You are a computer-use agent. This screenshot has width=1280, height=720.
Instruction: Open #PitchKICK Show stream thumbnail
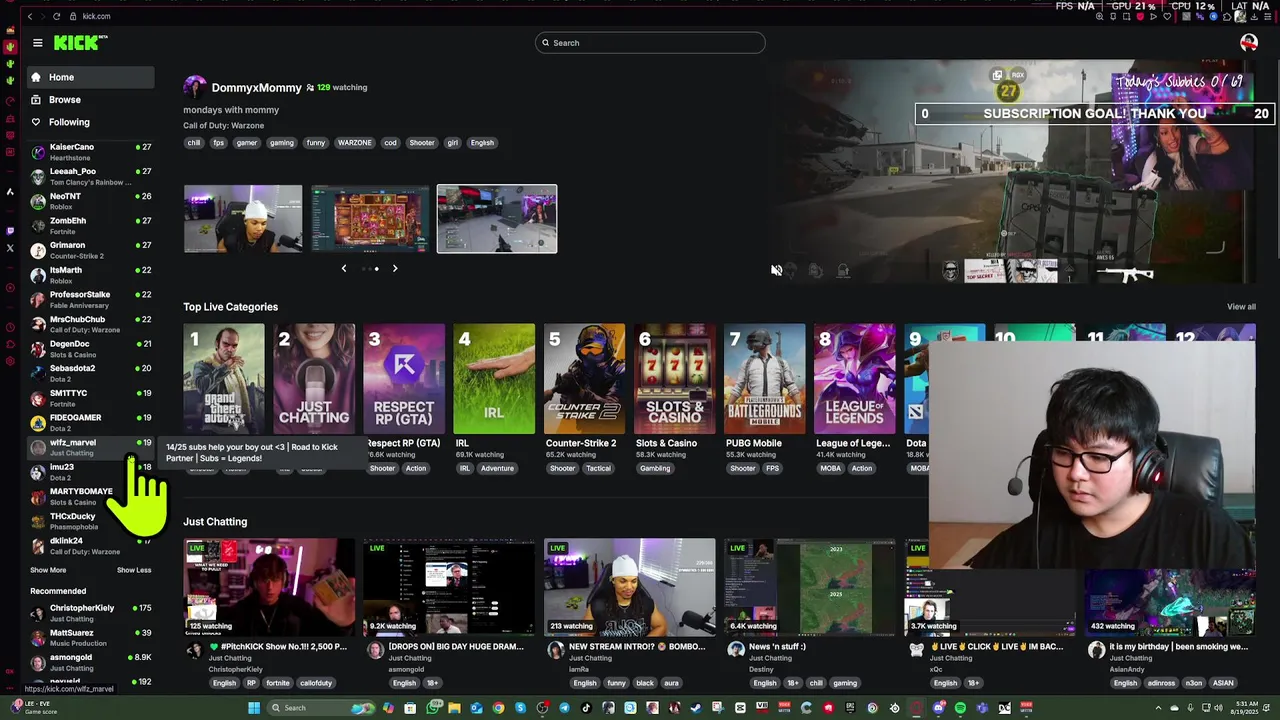pyautogui.click(x=269, y=587)
